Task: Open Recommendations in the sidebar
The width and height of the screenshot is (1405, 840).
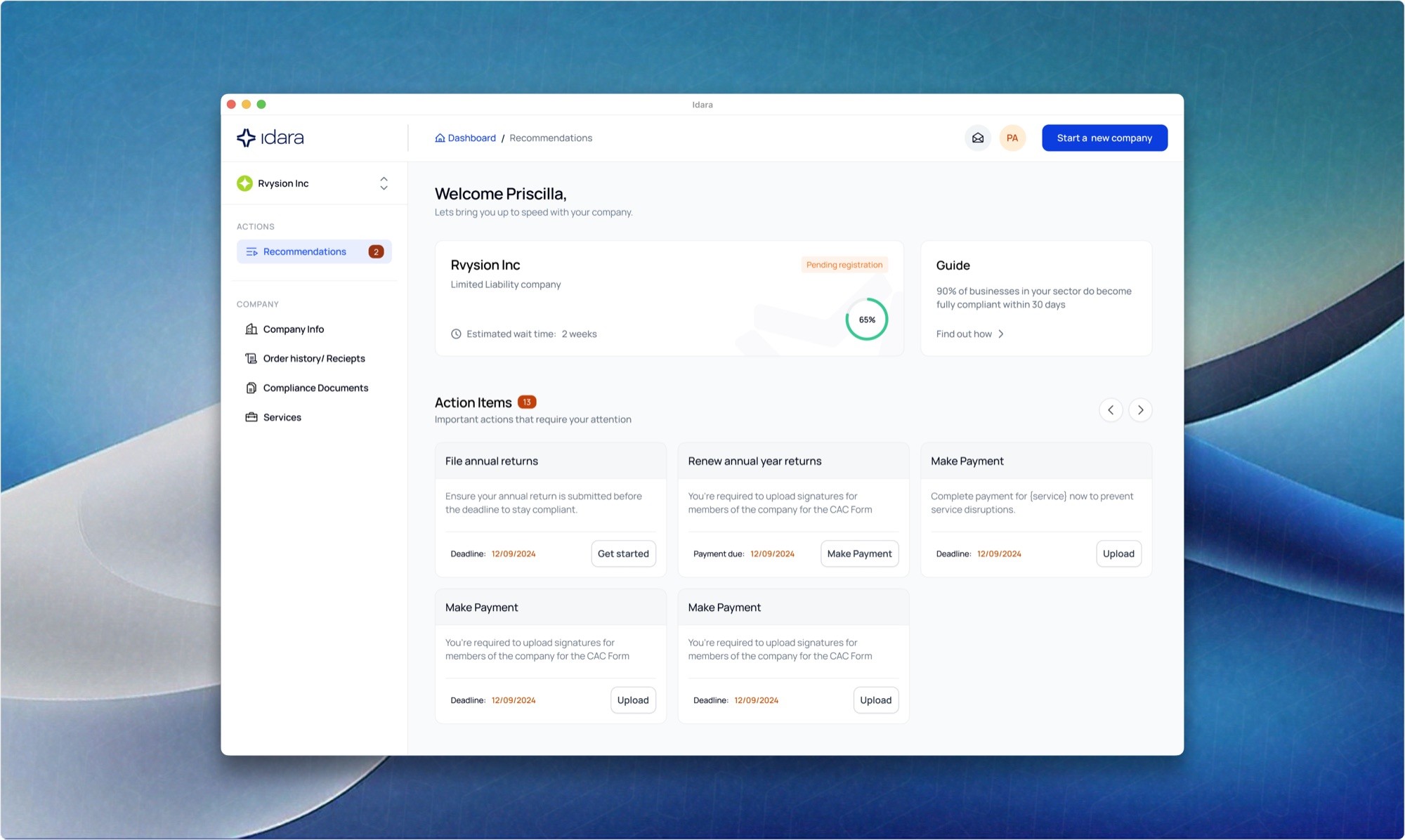Action: click(x=314, y=251)
